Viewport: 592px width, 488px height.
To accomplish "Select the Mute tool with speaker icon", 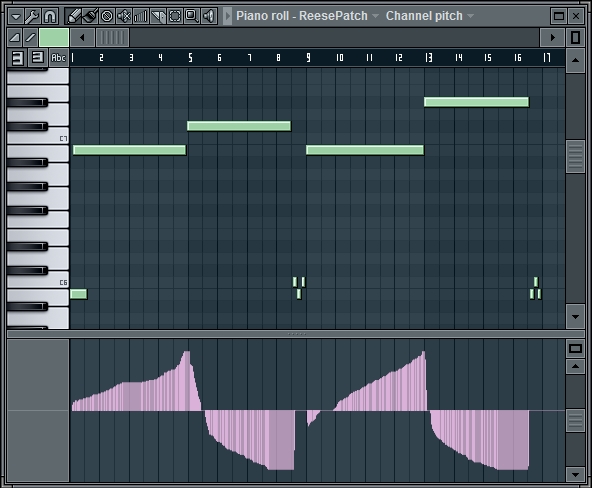I will click(x=124, y=16).
